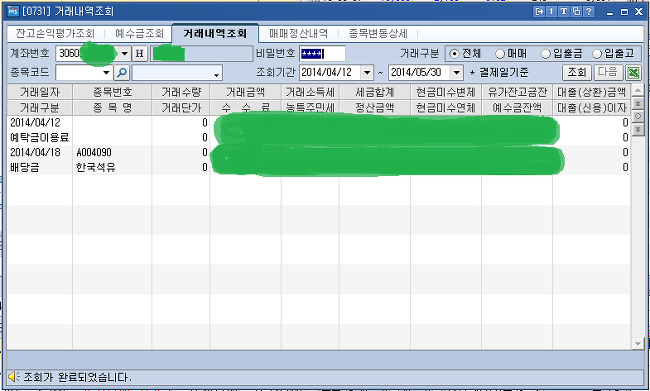
Task: Open the account number dropdown
Action: (124, 53)
